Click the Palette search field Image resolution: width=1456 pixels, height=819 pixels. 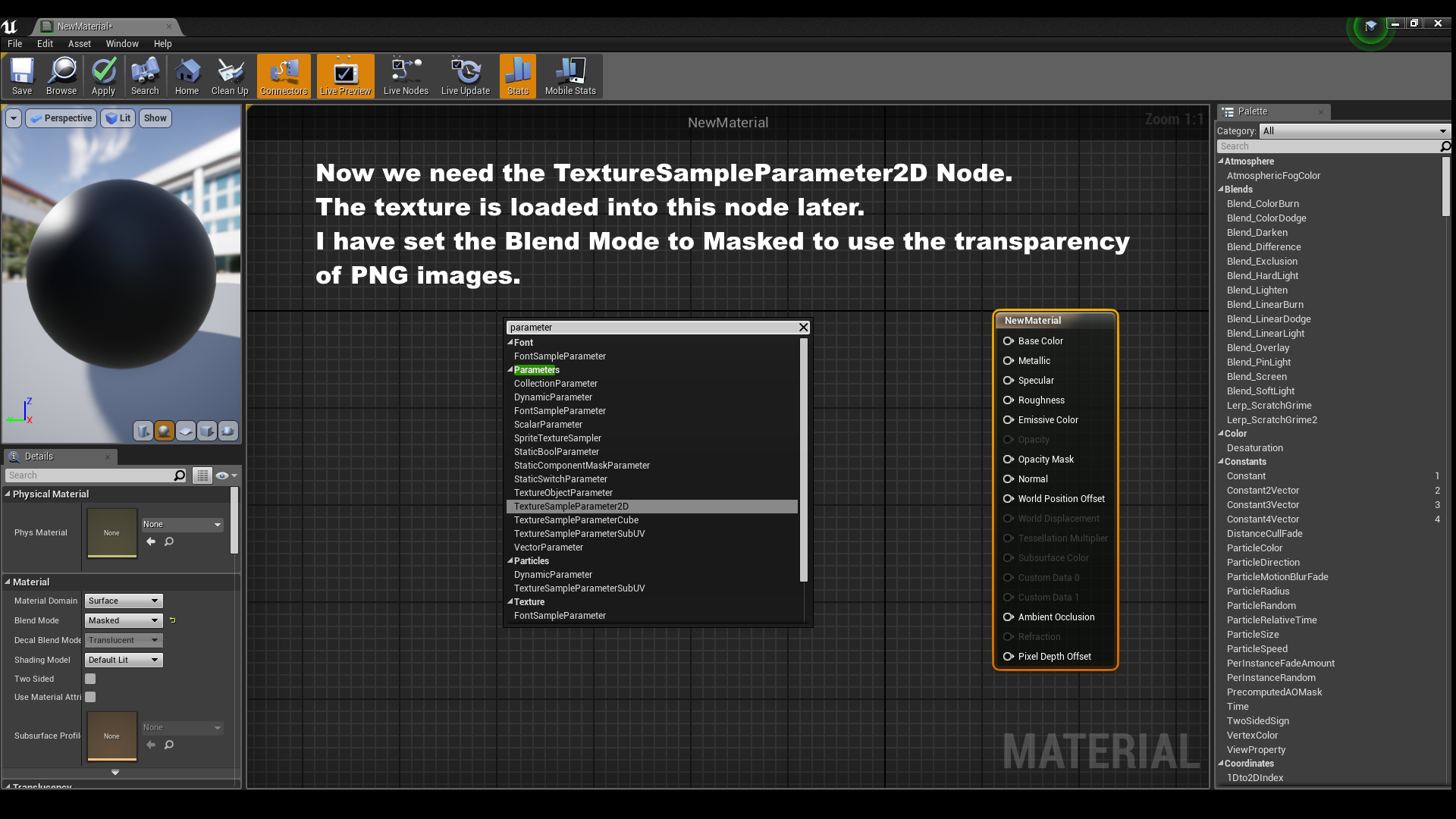[x=1327, y=146]
